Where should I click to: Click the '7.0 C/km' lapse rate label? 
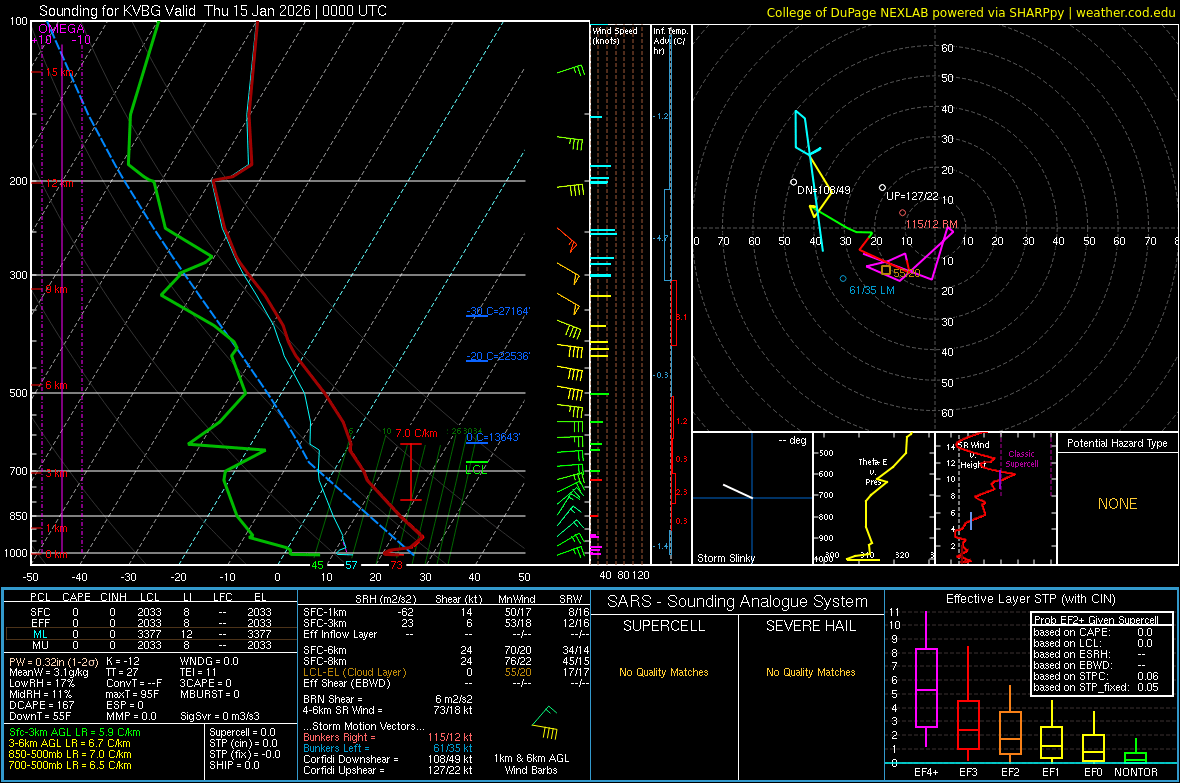(416, 433)
